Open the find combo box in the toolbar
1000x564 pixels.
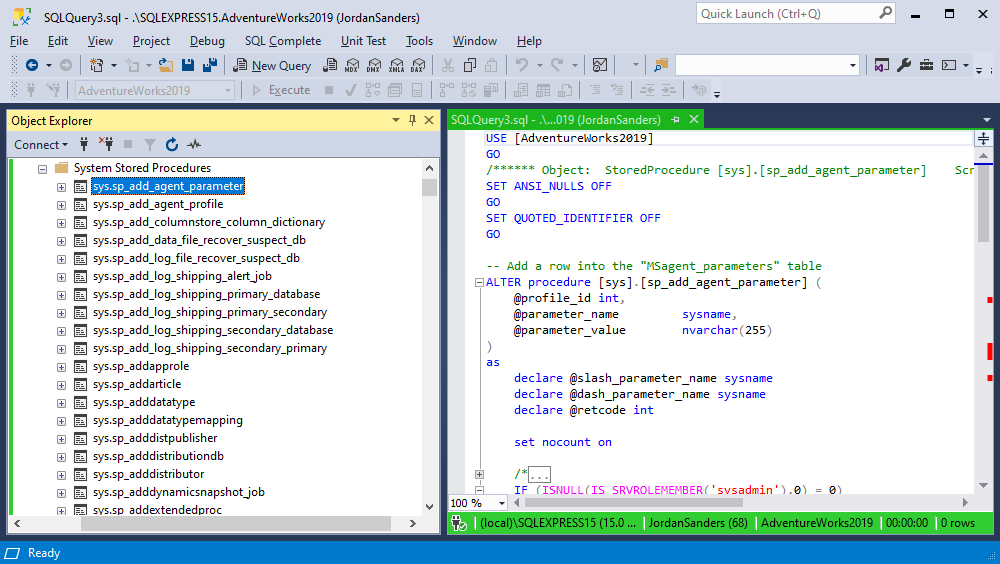[x=767, y=65]
